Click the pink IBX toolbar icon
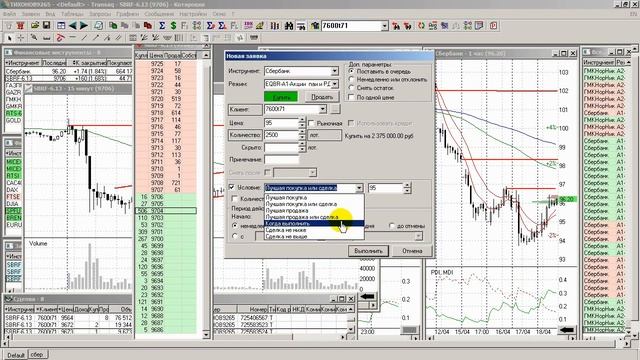Viewport: 640px width, 360px height. (x=248, y=25)
